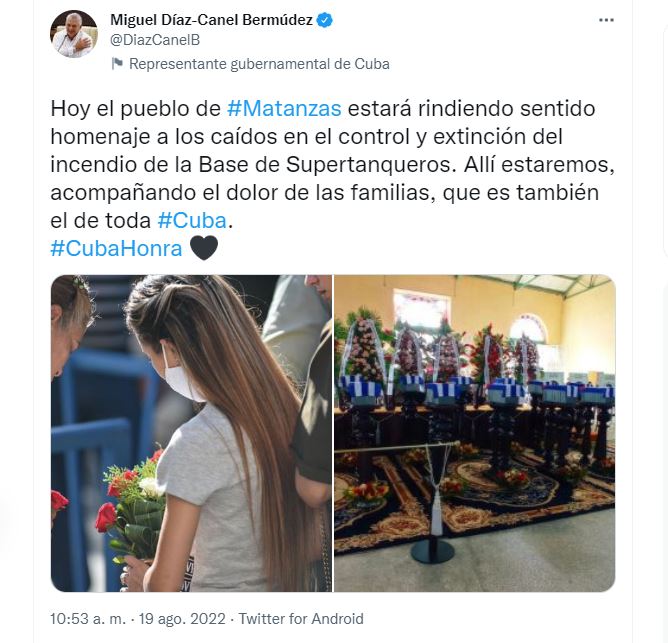Open the three-dot more options menu
This screenshot has width=668, height=643.
(x=606, y=20)
